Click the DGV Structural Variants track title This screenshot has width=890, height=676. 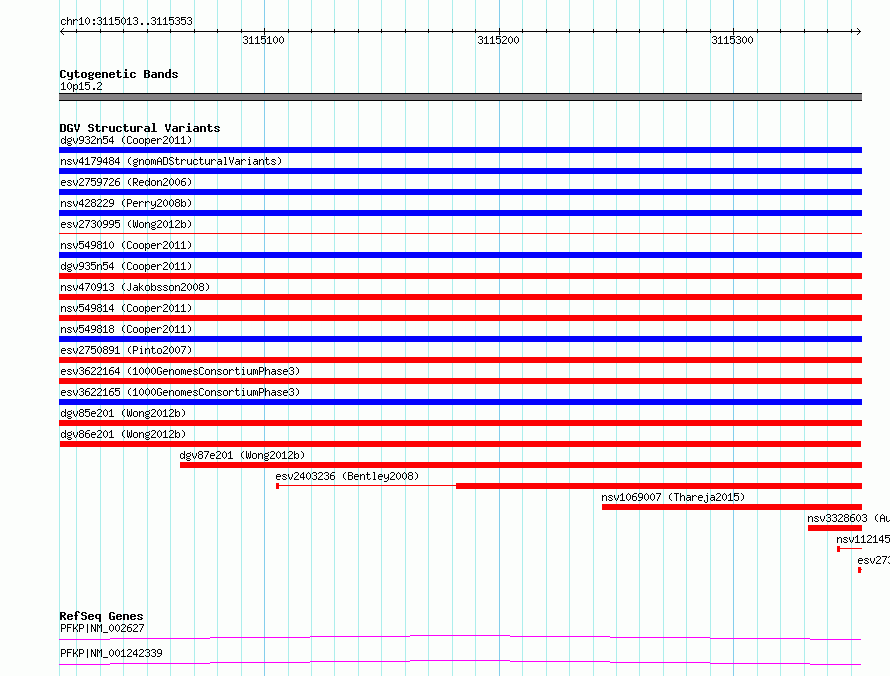click(x=140, y=128)
